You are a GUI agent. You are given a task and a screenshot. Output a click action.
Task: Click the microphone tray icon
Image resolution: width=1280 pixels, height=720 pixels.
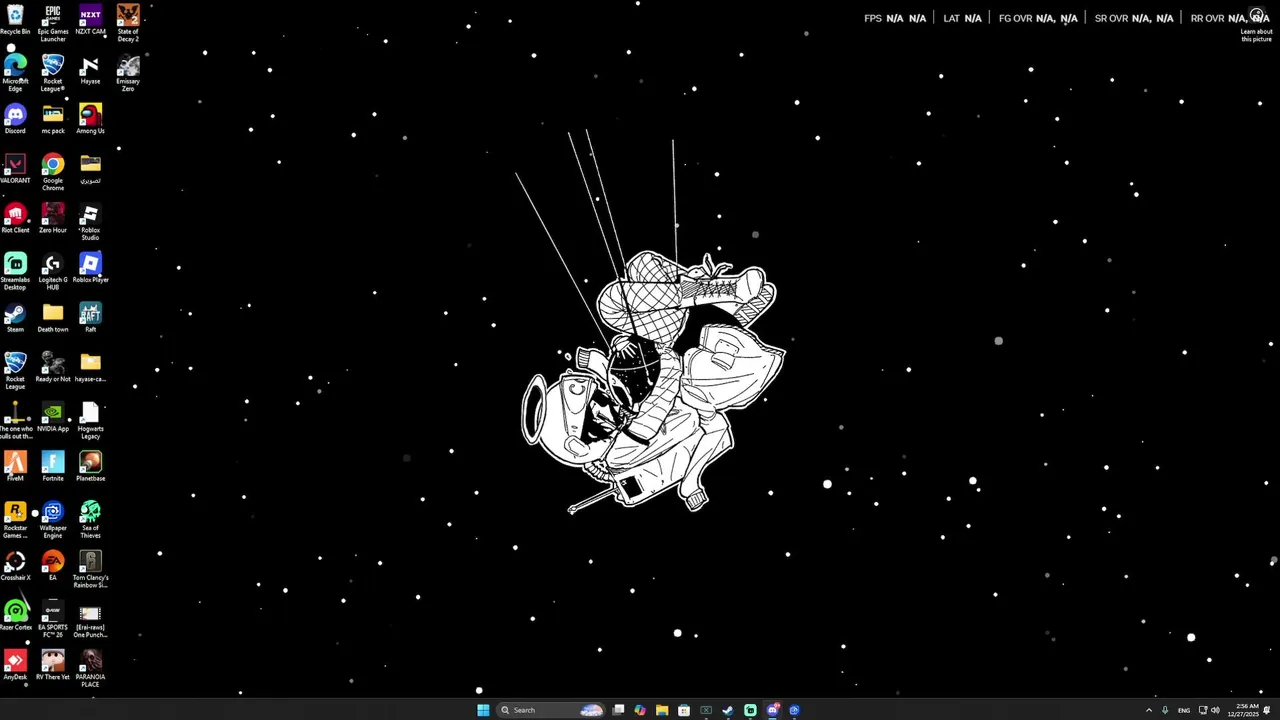click(1165, 710)
